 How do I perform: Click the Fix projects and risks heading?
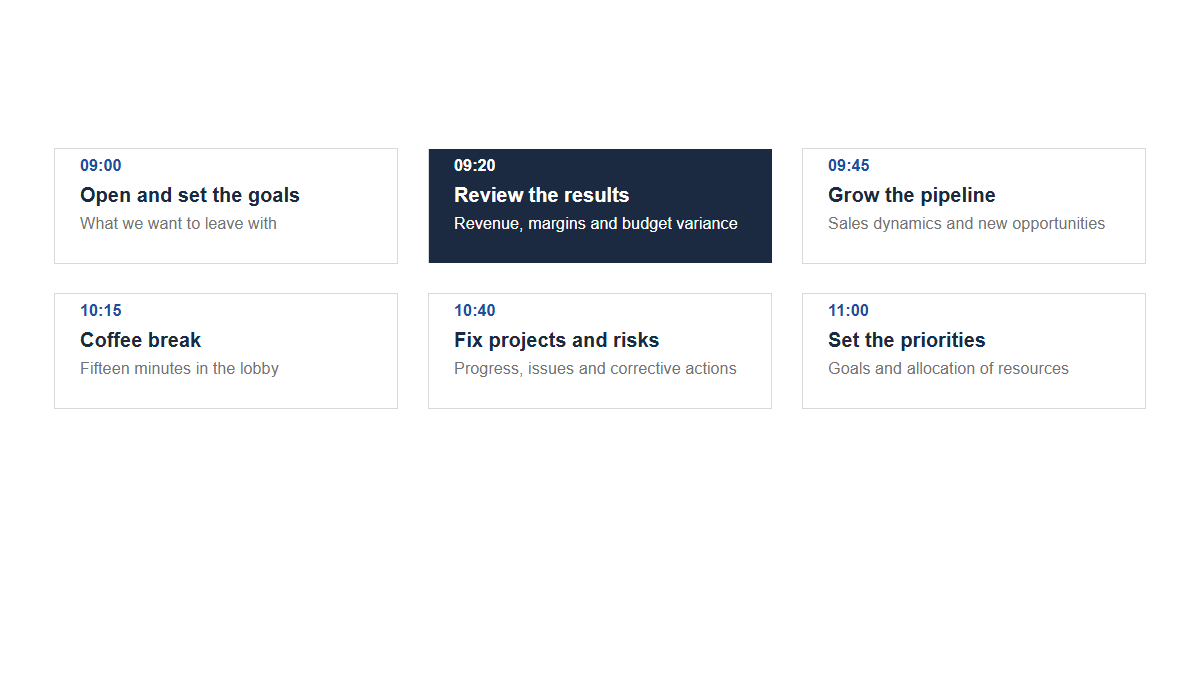pyautogui.click(x=557, y=340)
